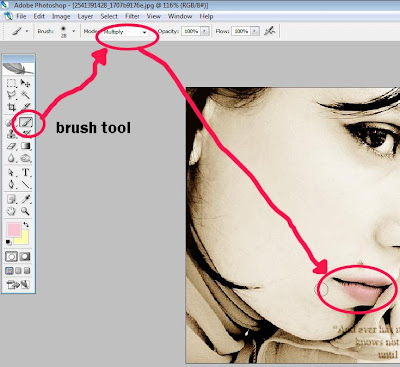Click the feather logo atop toolbox
This screenshot has height=367, width=400.
pyautogui.click(x=18, y=68)
